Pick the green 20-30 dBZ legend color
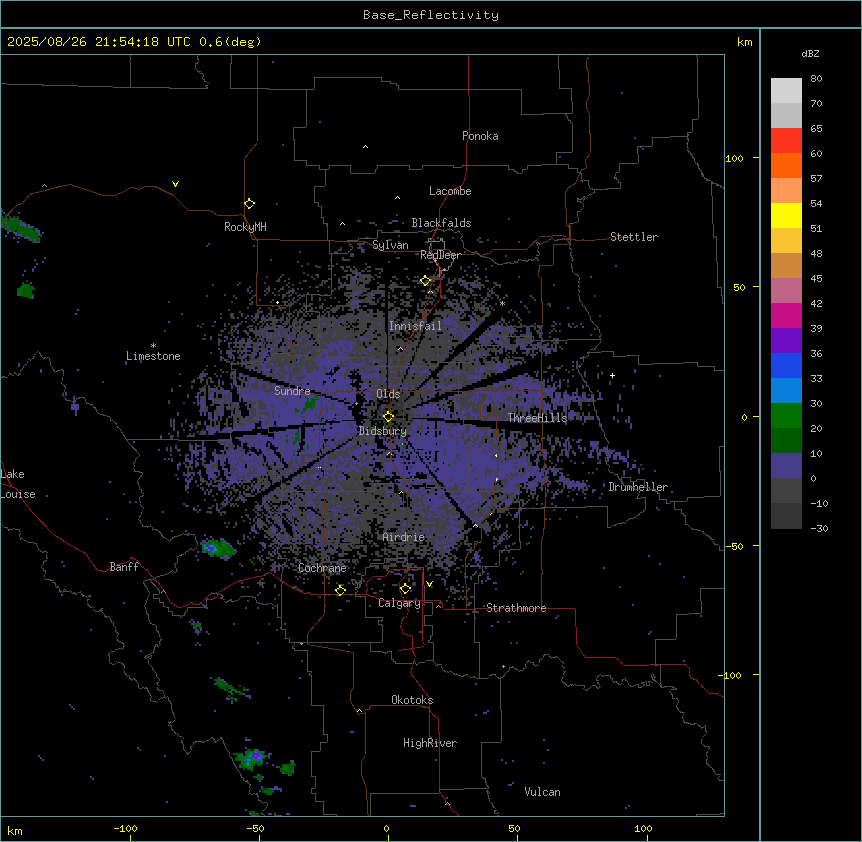 click(x=786, y=416)
